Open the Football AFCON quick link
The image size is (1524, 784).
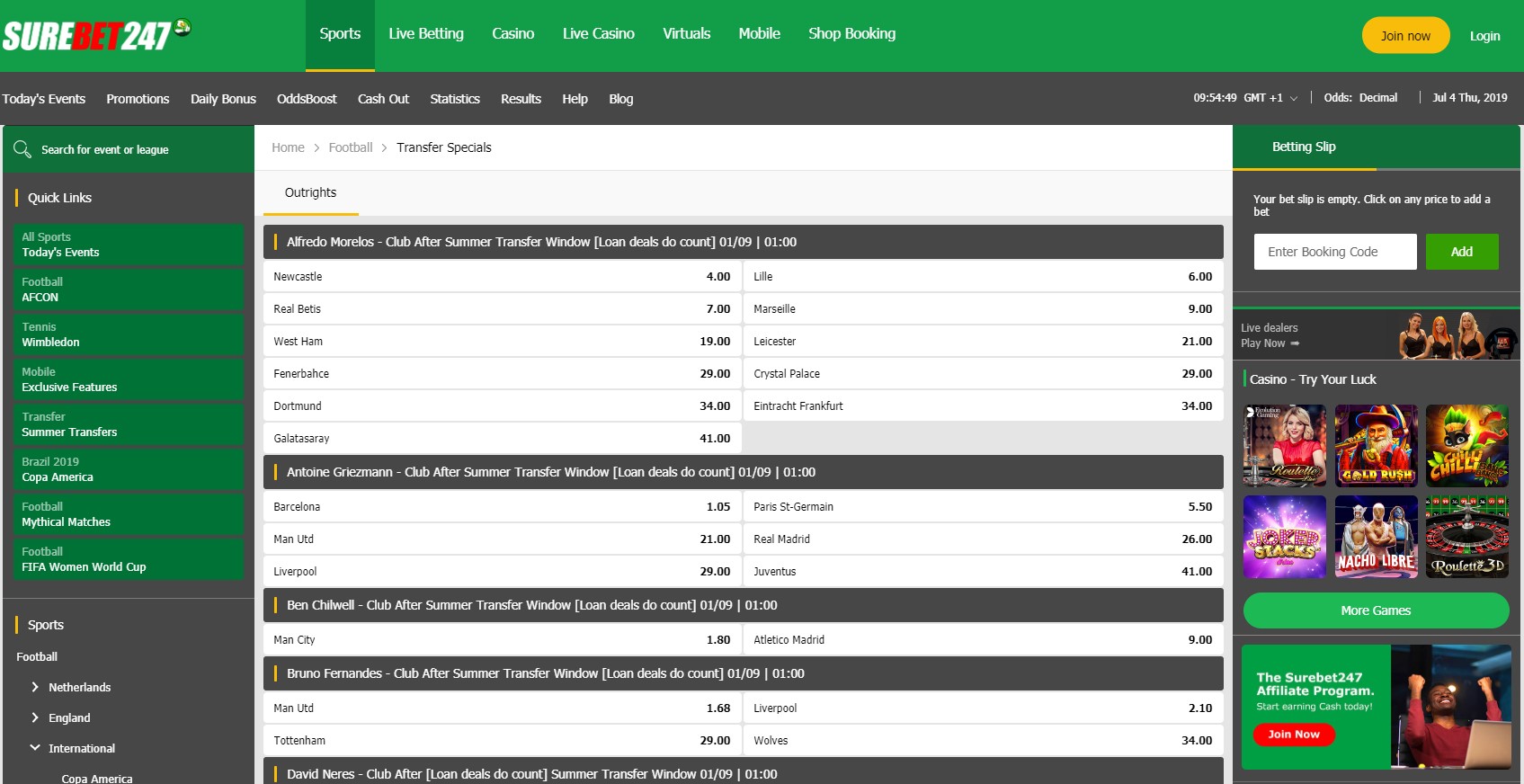click(129, 290)
